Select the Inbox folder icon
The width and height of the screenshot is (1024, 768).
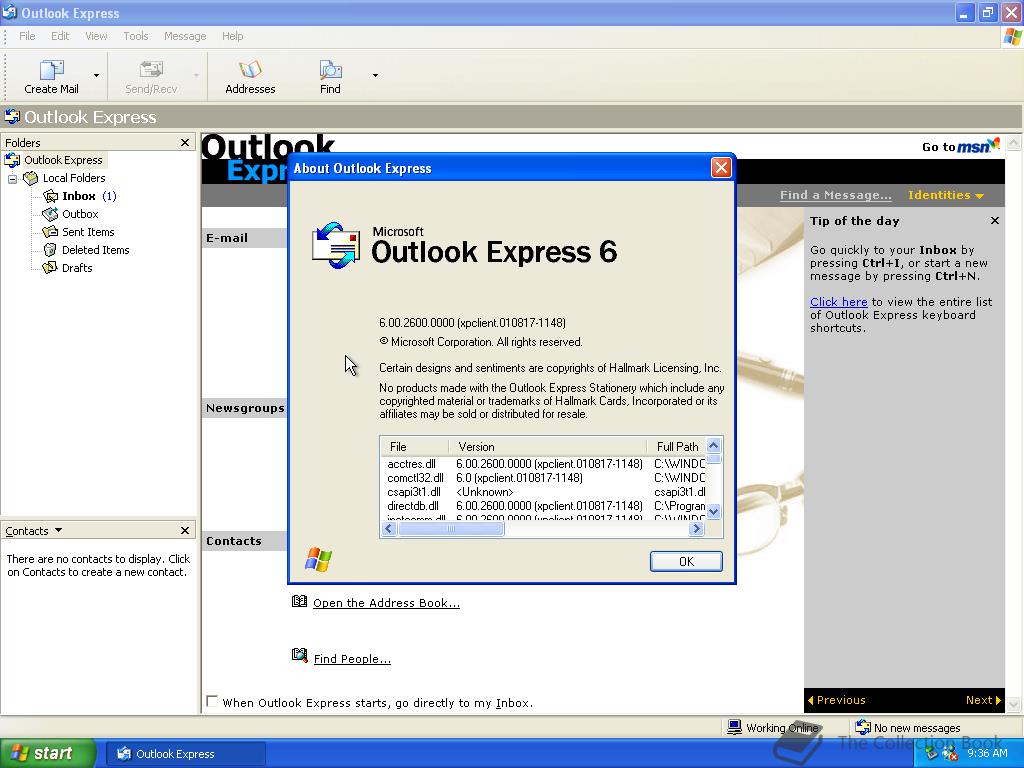point(50,196)
